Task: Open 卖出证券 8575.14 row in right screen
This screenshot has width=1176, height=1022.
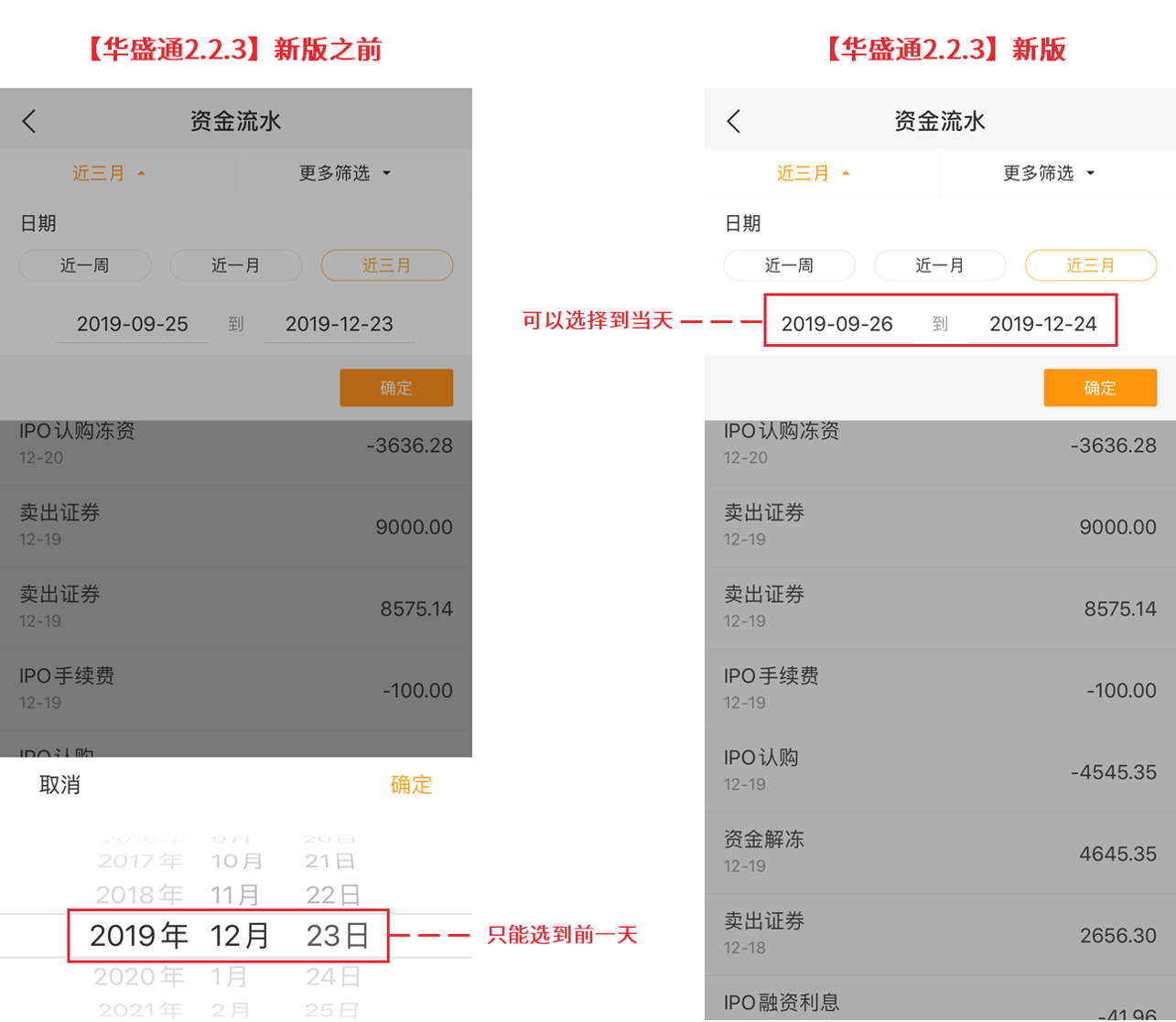Action: [940, 608]
